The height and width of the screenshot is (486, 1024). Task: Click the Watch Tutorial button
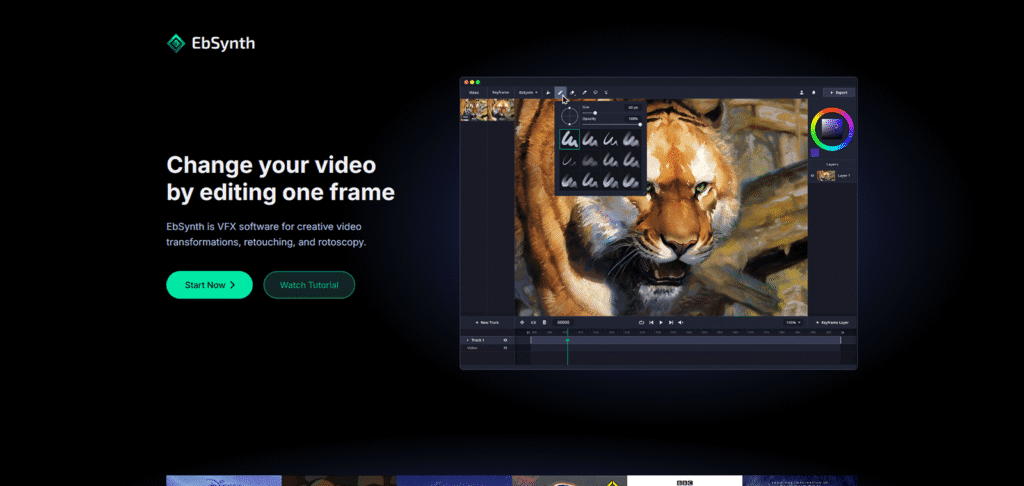309,285
